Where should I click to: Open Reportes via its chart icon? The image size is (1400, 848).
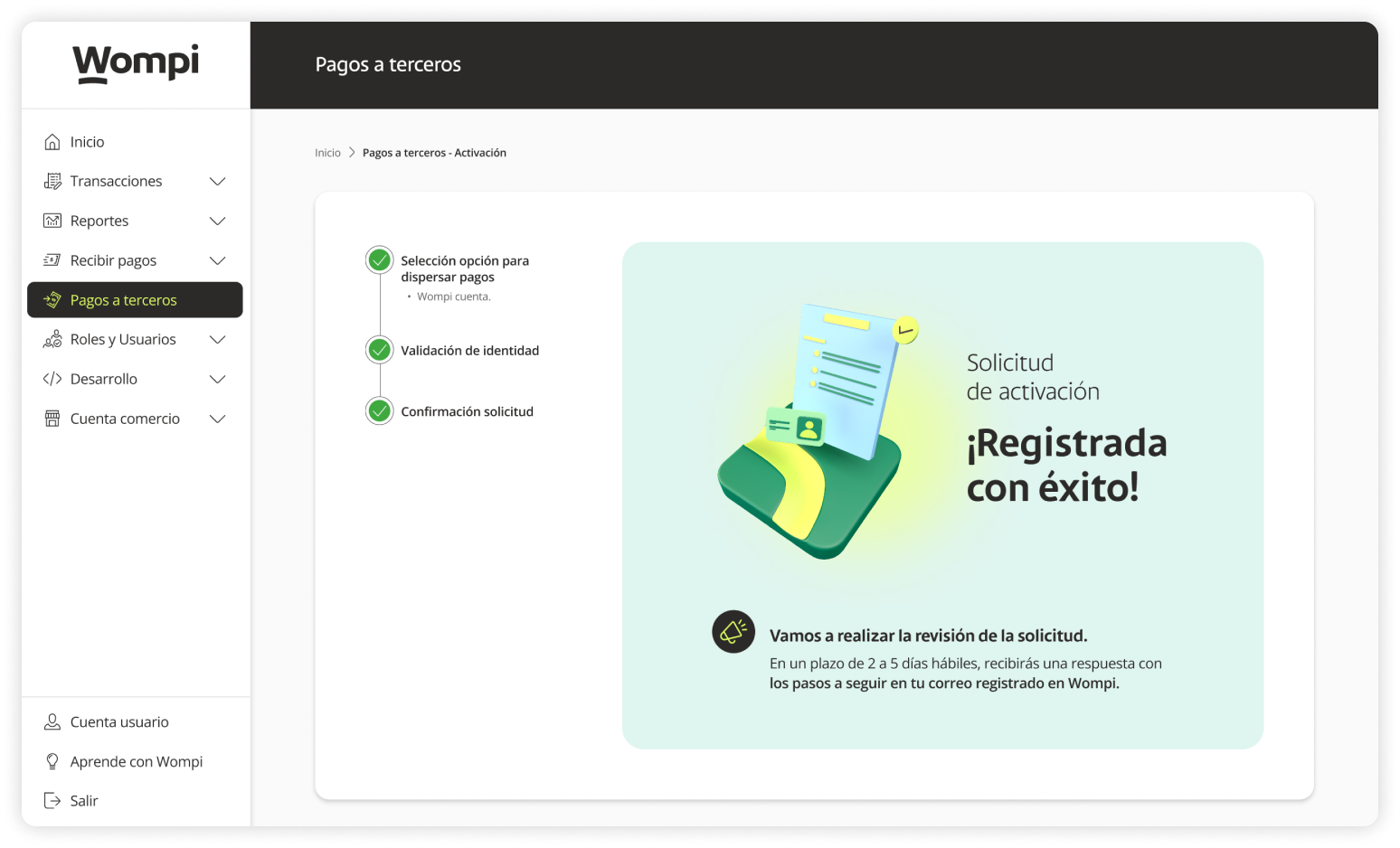click(53, 221)
